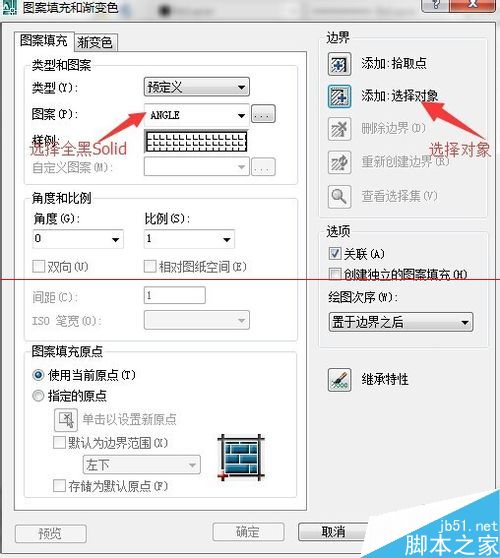Click the Add: Select Objects (添加:选择对象) icon
The image size is (500, 558).
point(339,96)
